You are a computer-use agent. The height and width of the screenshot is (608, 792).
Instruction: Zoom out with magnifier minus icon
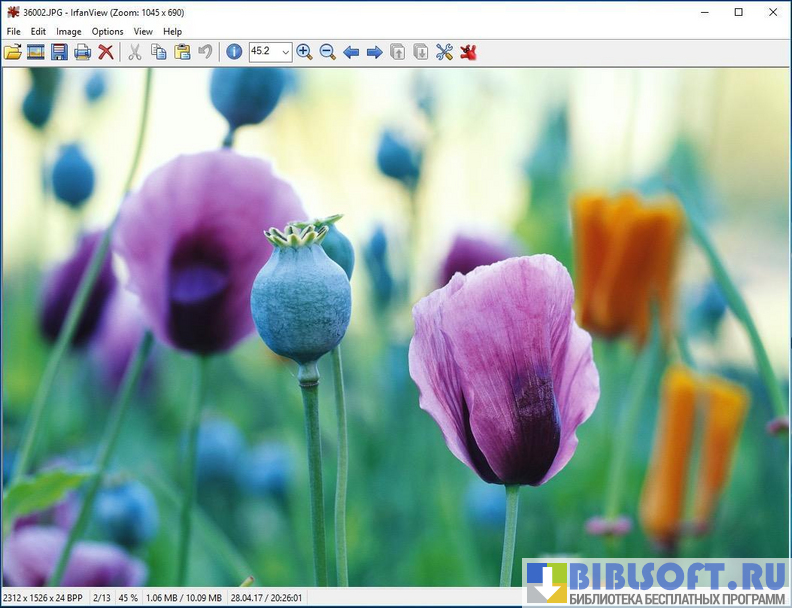(x=327, y=52)
